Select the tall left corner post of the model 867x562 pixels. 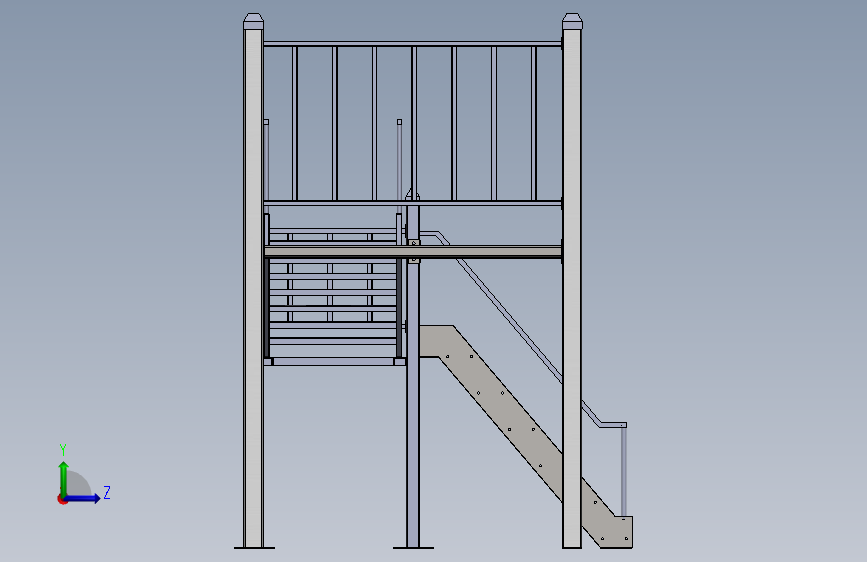[253, 288]
